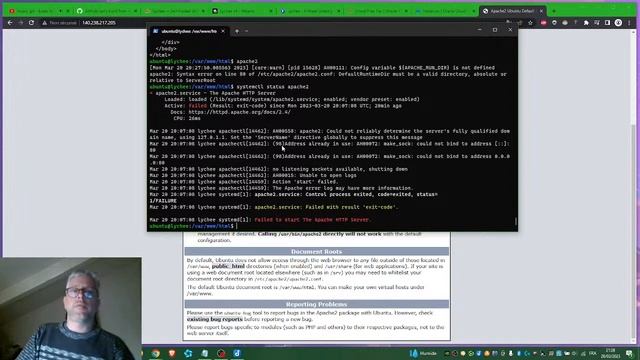Click 'no listening sockets available' log line

[340, 169]
